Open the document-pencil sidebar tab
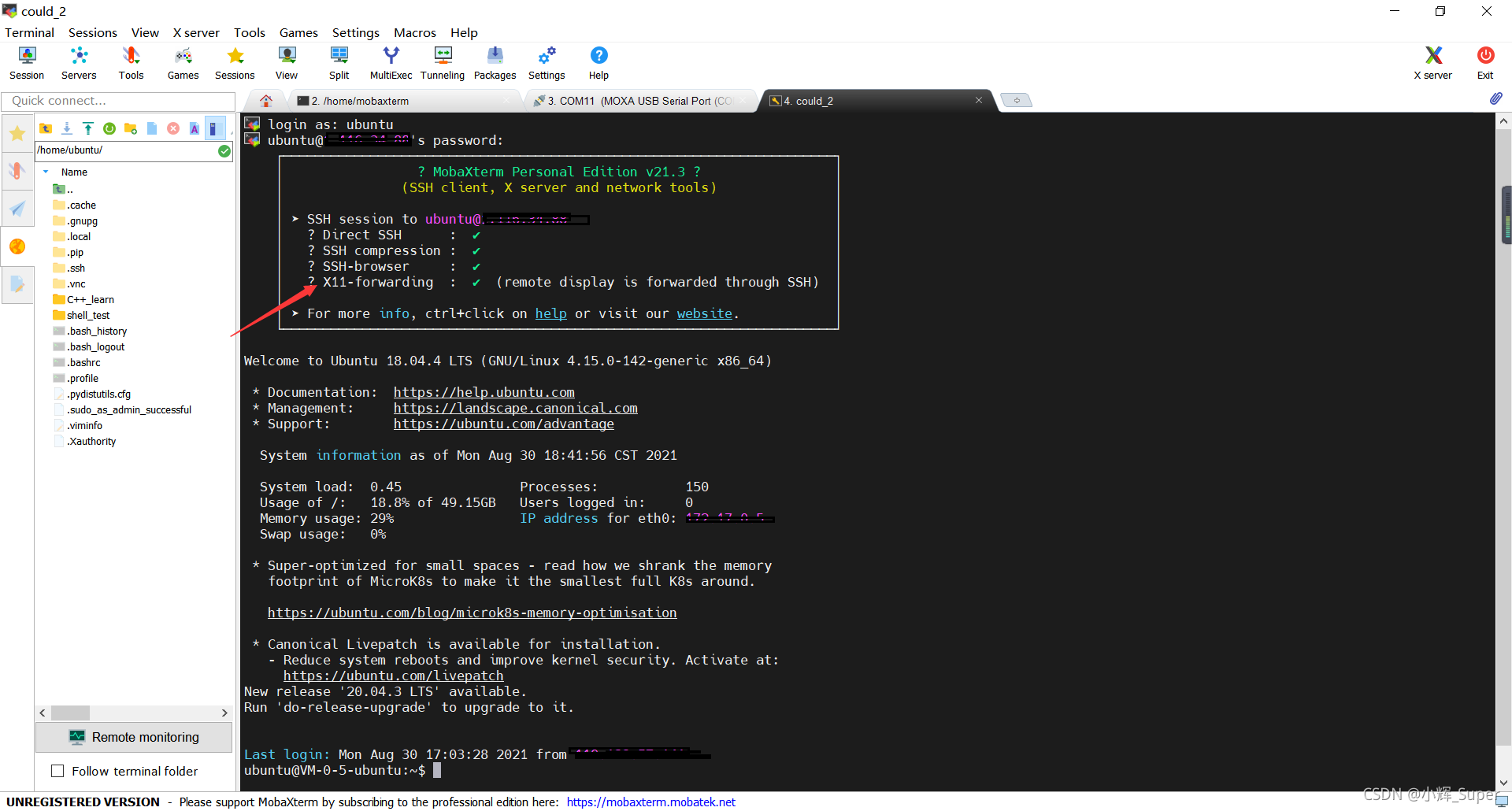The image size is (1512, 811). point(17,284)
